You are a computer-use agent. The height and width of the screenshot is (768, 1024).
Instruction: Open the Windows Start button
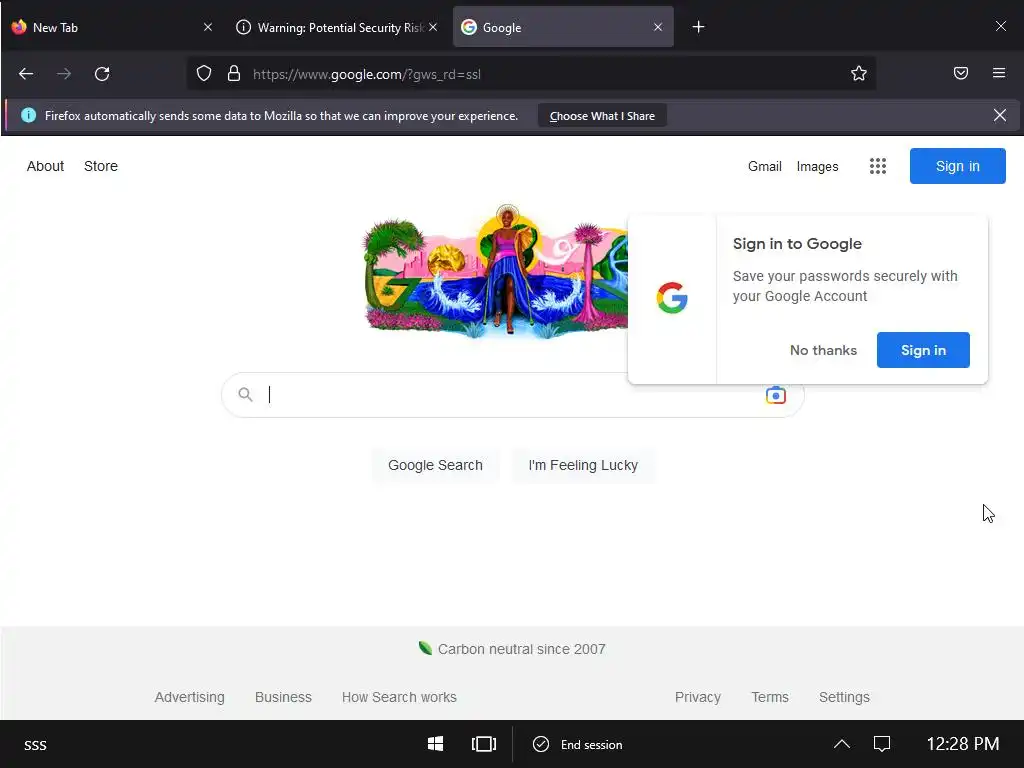click(x=436, y=744)
